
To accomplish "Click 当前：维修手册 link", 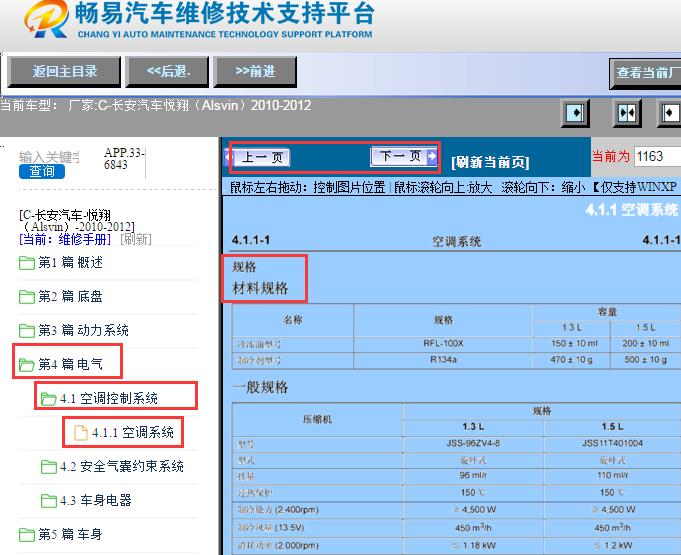I will (x=65, y=239).
